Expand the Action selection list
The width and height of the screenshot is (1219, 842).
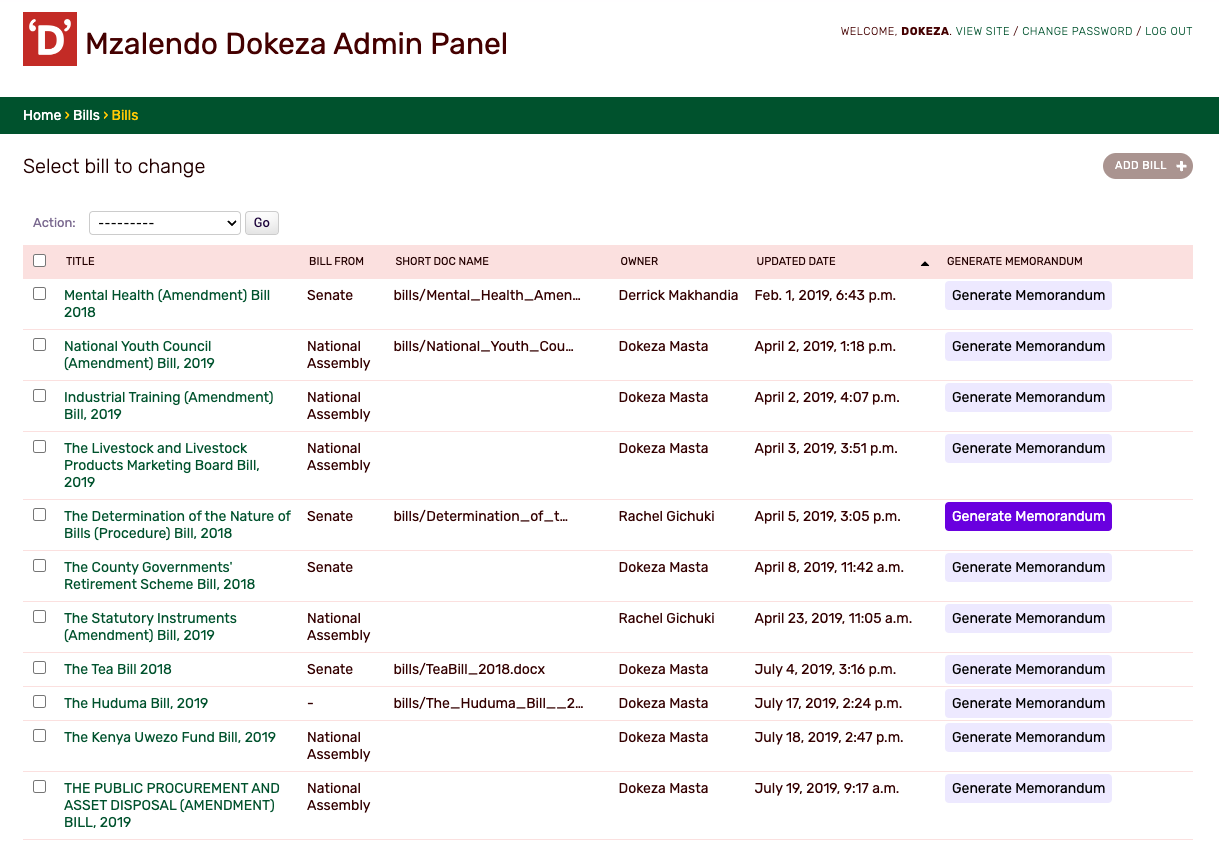coord(164,222)
